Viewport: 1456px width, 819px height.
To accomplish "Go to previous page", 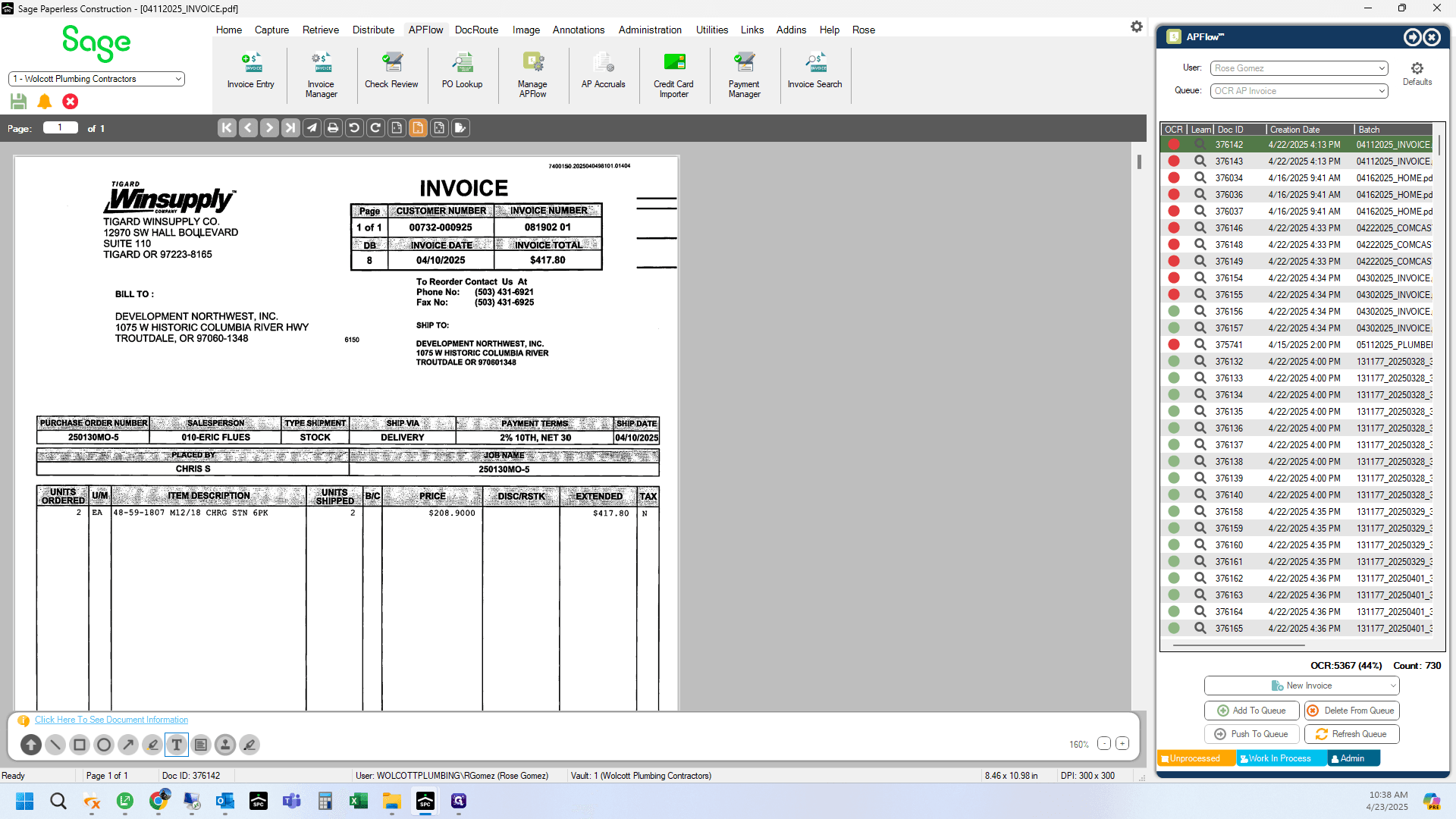I will [x=248, y=127].
